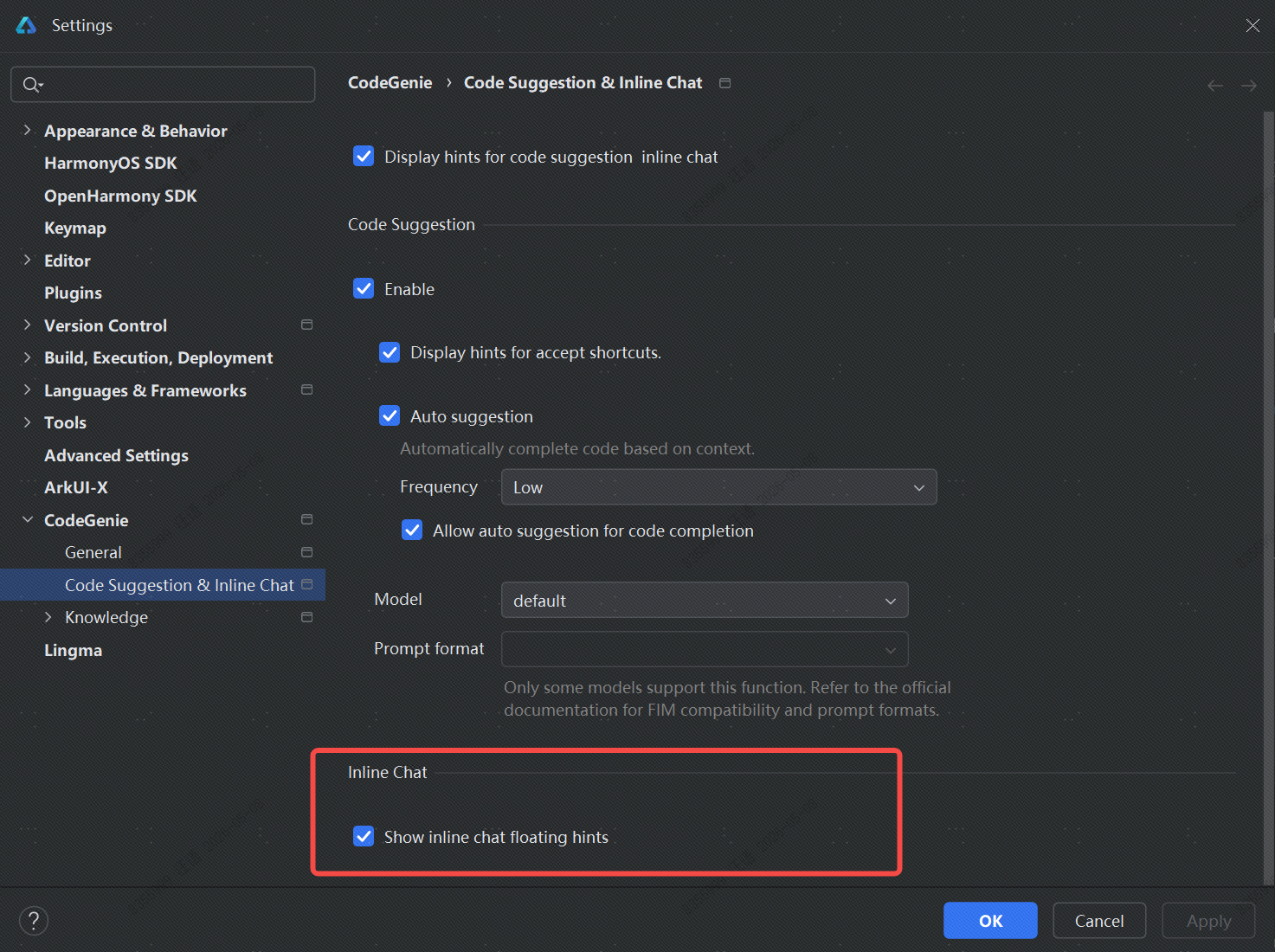Open the Plugins settings page
The height and width of the screenshot is (952, 1275).
click(73, 293)
